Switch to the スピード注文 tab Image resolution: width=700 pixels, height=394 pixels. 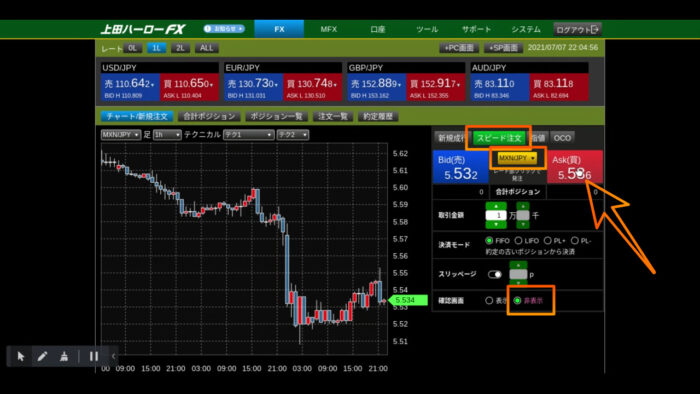(499, 138)
